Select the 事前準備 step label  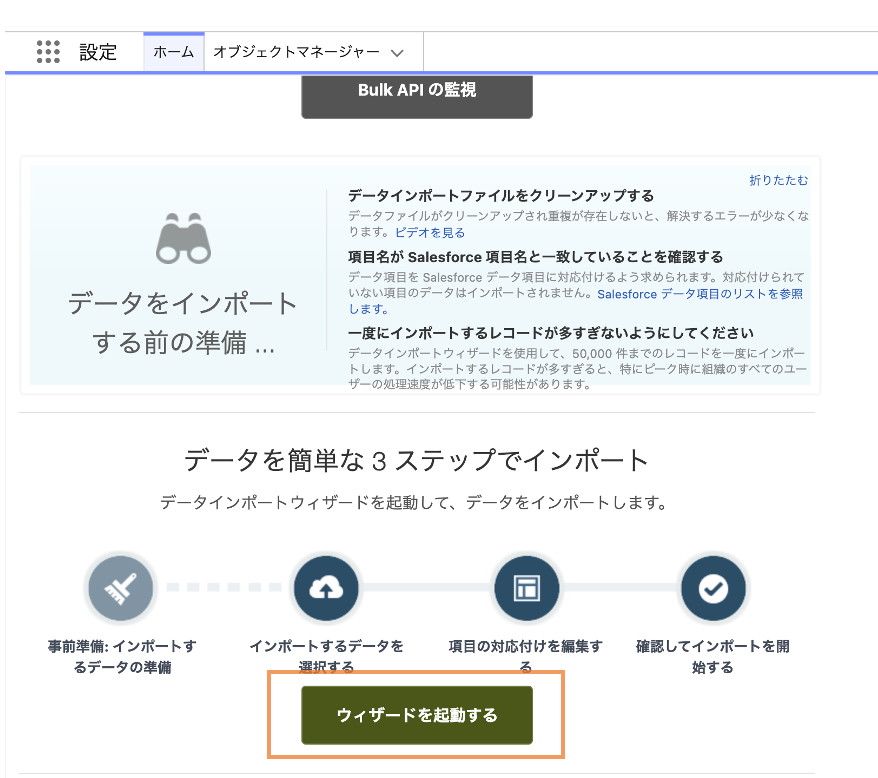pyautogui.click(x=122, y=656)
